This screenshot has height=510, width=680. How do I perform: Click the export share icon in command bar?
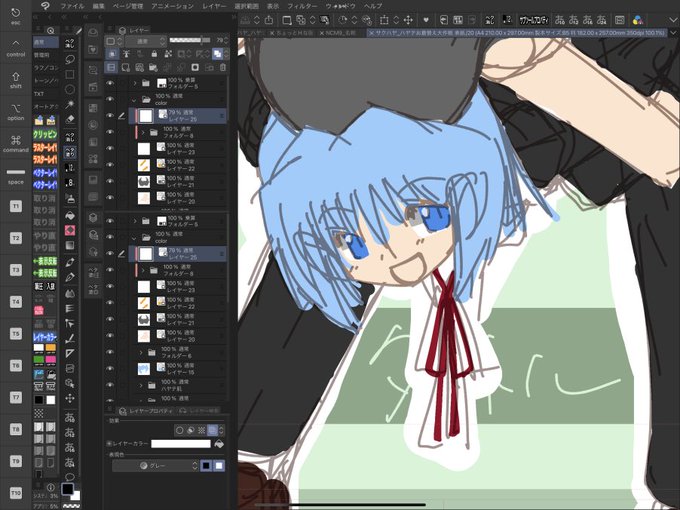point(269,20)
